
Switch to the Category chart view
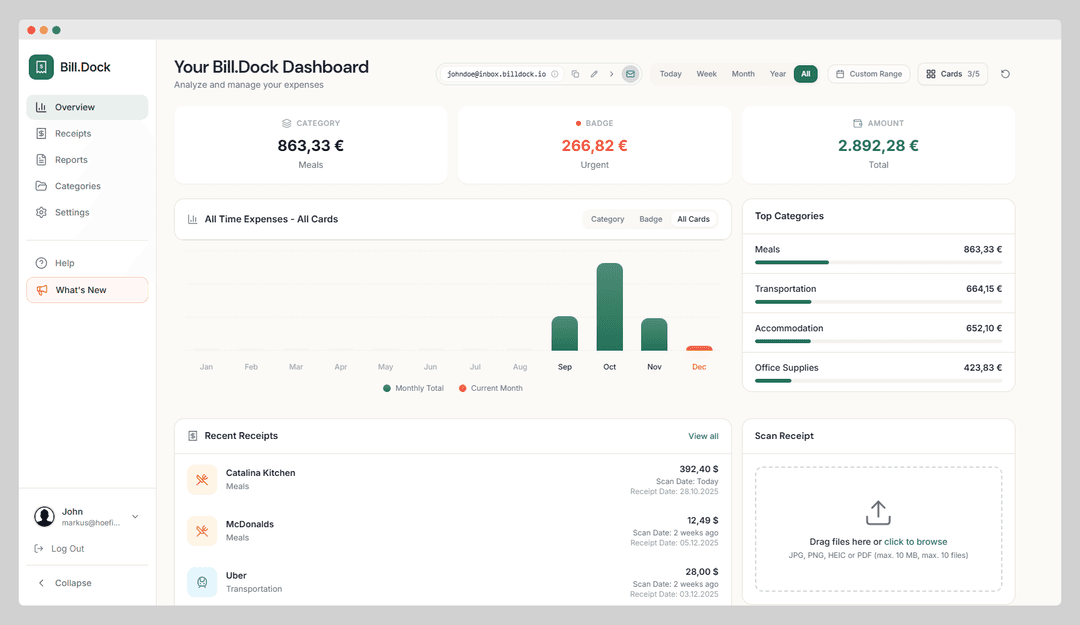click(x=607, y=218)
